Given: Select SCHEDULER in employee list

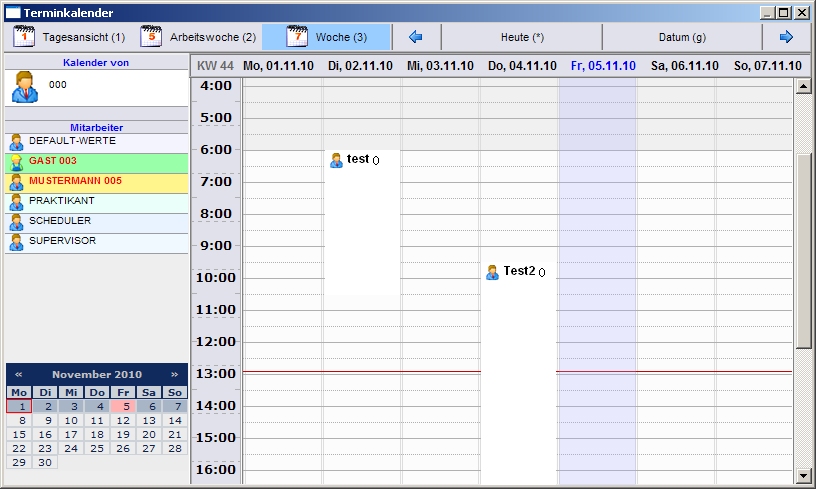Looking at the screenshot, I should [x=60, y=221].
